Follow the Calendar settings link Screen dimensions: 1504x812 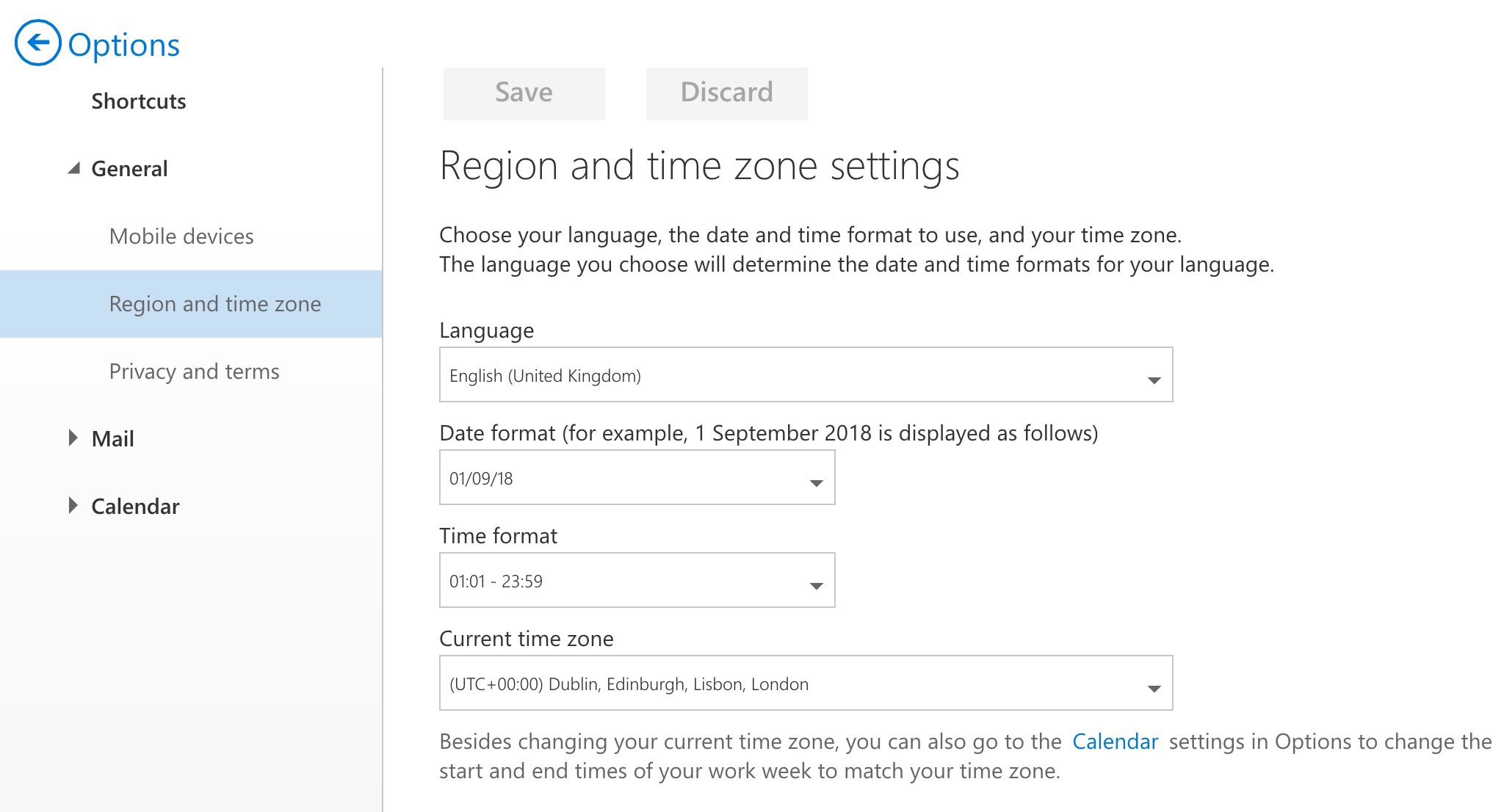pos(1115,742)
